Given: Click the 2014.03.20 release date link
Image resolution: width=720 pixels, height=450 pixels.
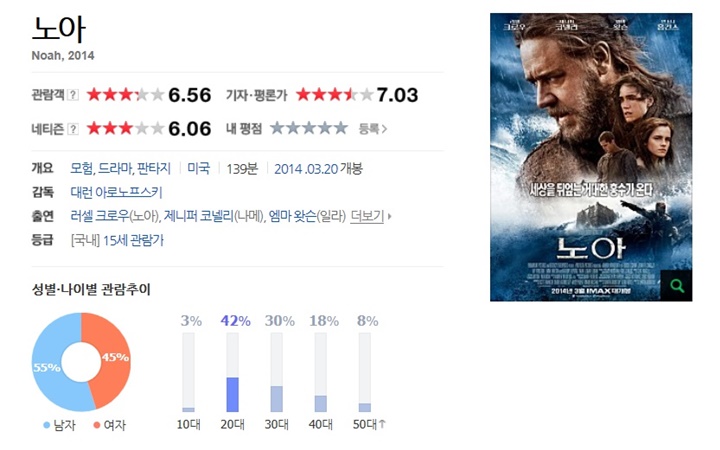Looking at the screenshot, I should tap(306, 169).
